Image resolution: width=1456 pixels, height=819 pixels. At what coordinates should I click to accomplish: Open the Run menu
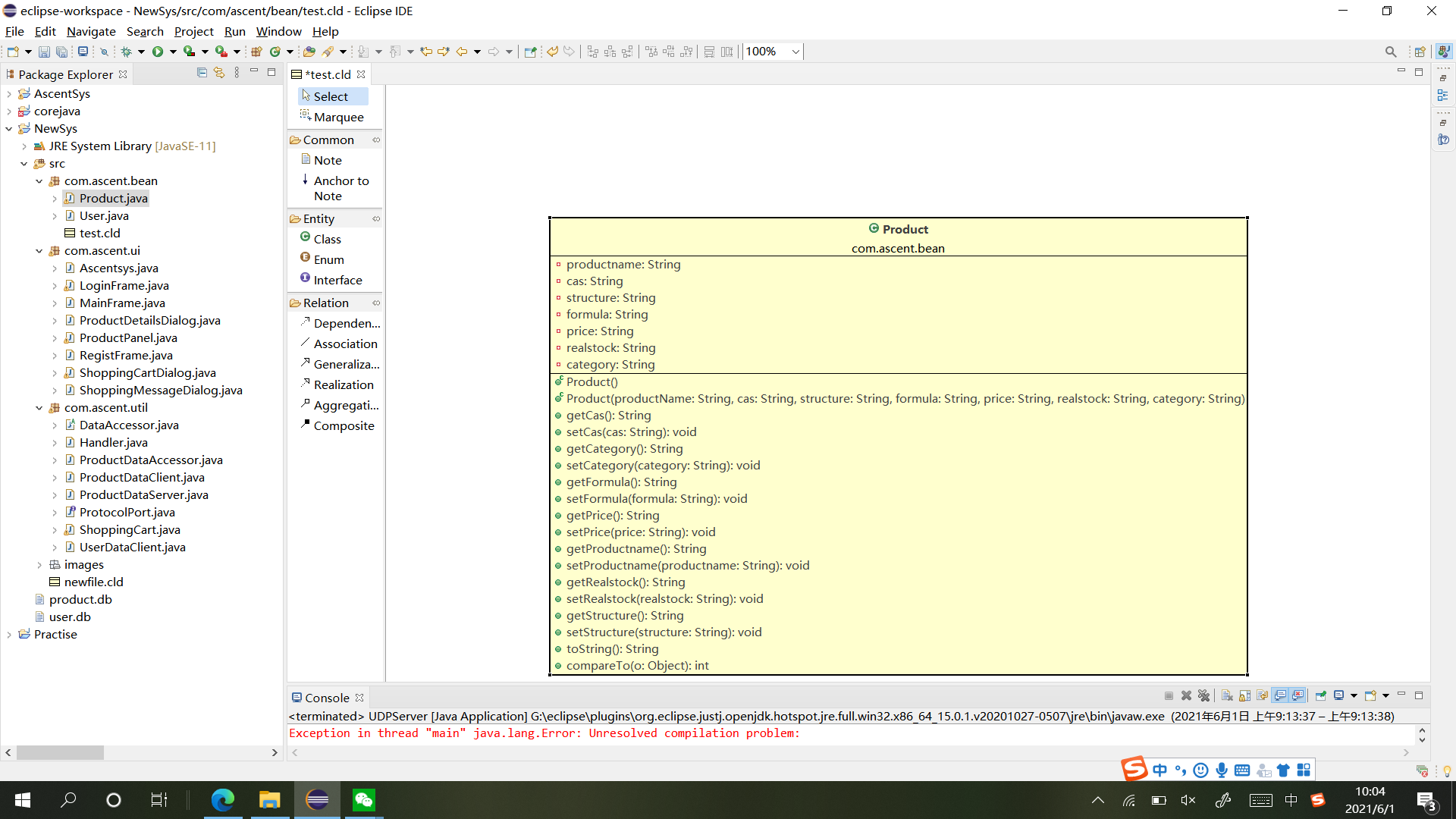pos(236,31)
